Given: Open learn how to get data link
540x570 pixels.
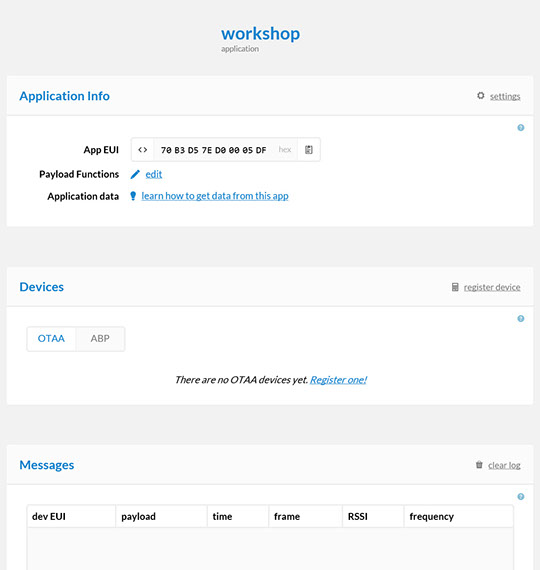Looking at the screenshot, I should tap(215, 196).
